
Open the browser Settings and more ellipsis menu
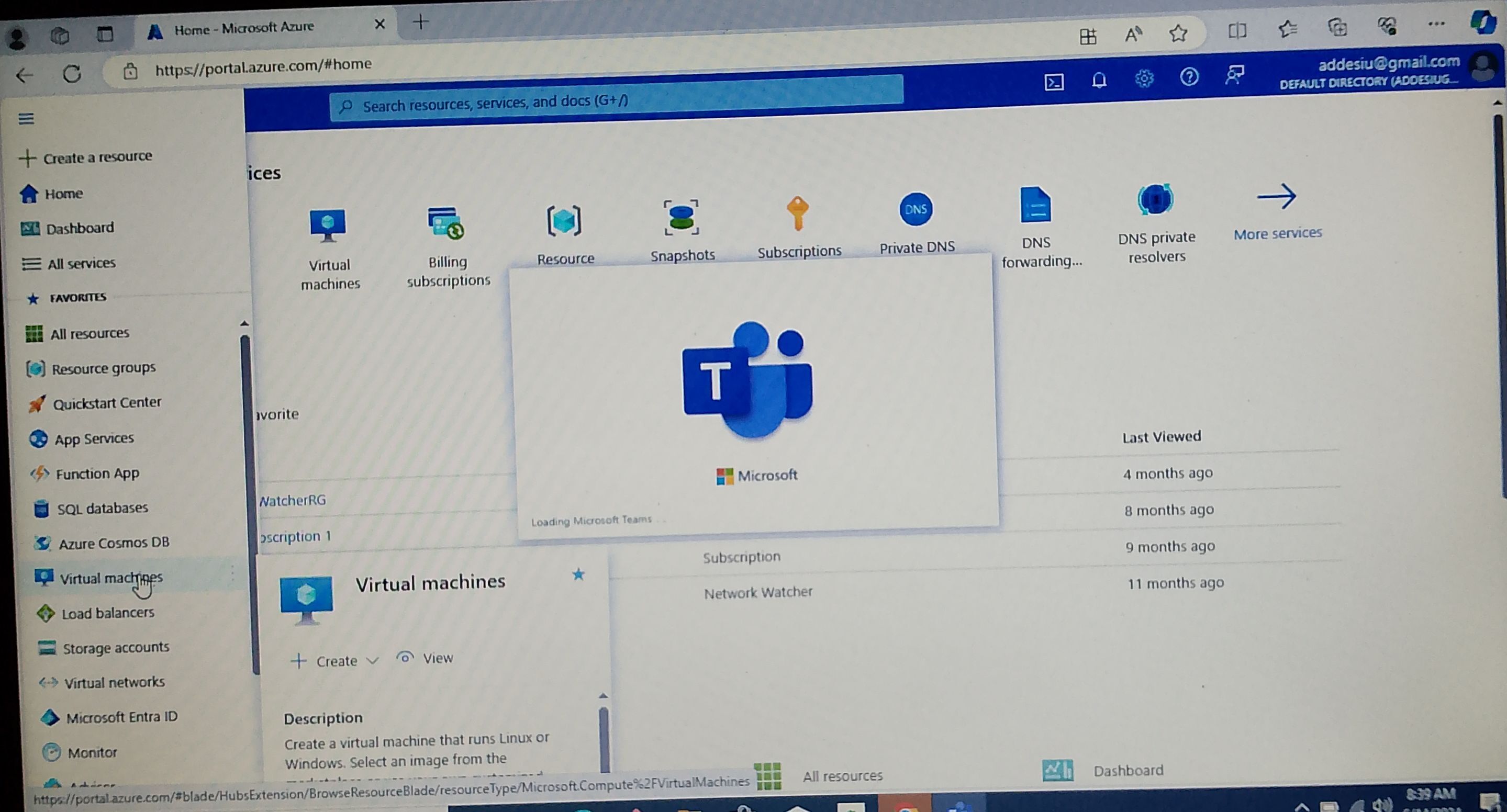(1436, 24)
